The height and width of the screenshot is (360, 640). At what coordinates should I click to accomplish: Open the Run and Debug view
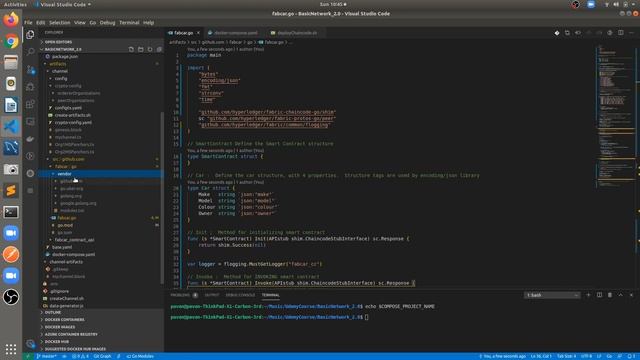point(30,87)
